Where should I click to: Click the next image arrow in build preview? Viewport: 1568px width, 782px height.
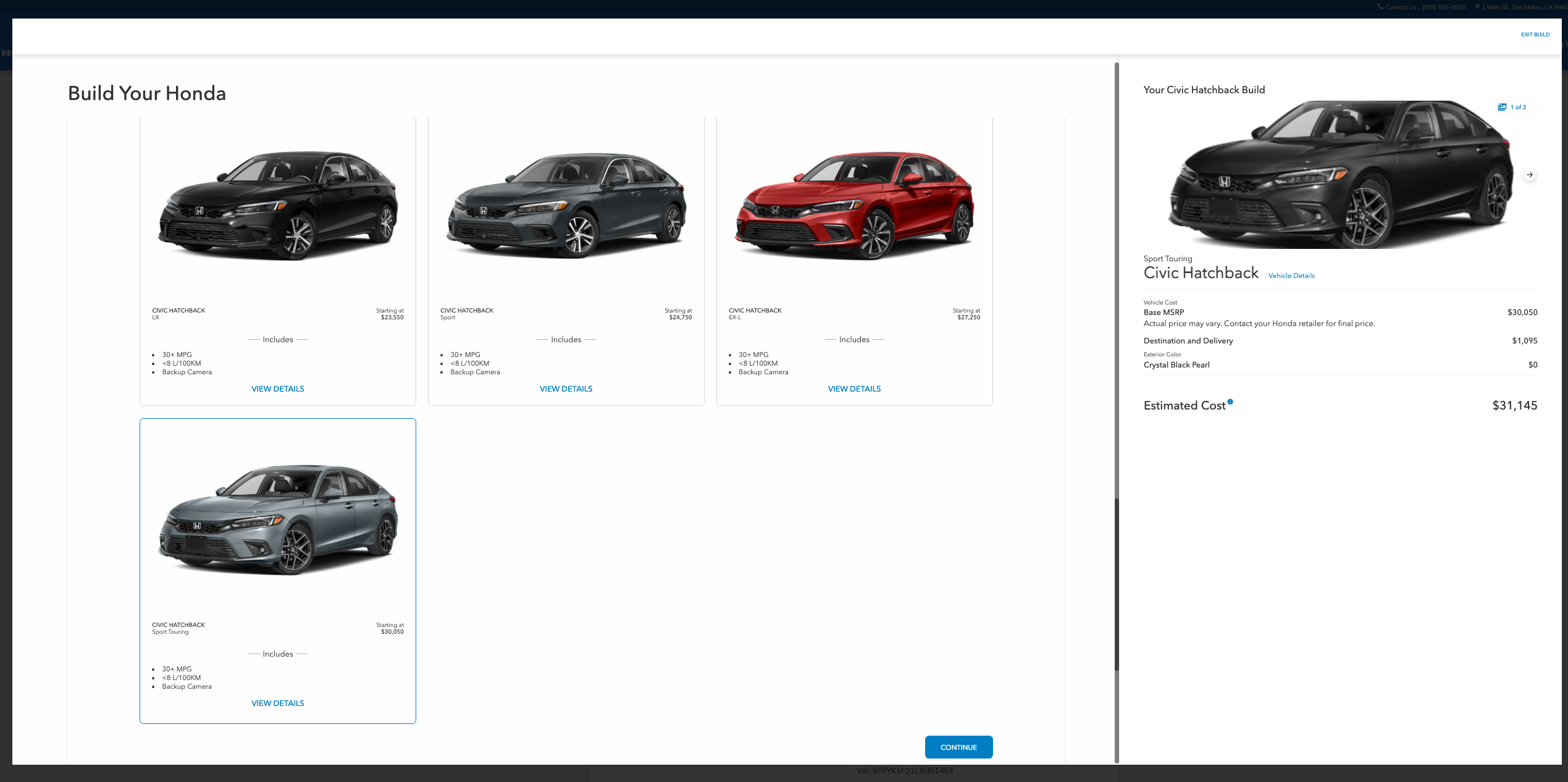click(1529, 175)
